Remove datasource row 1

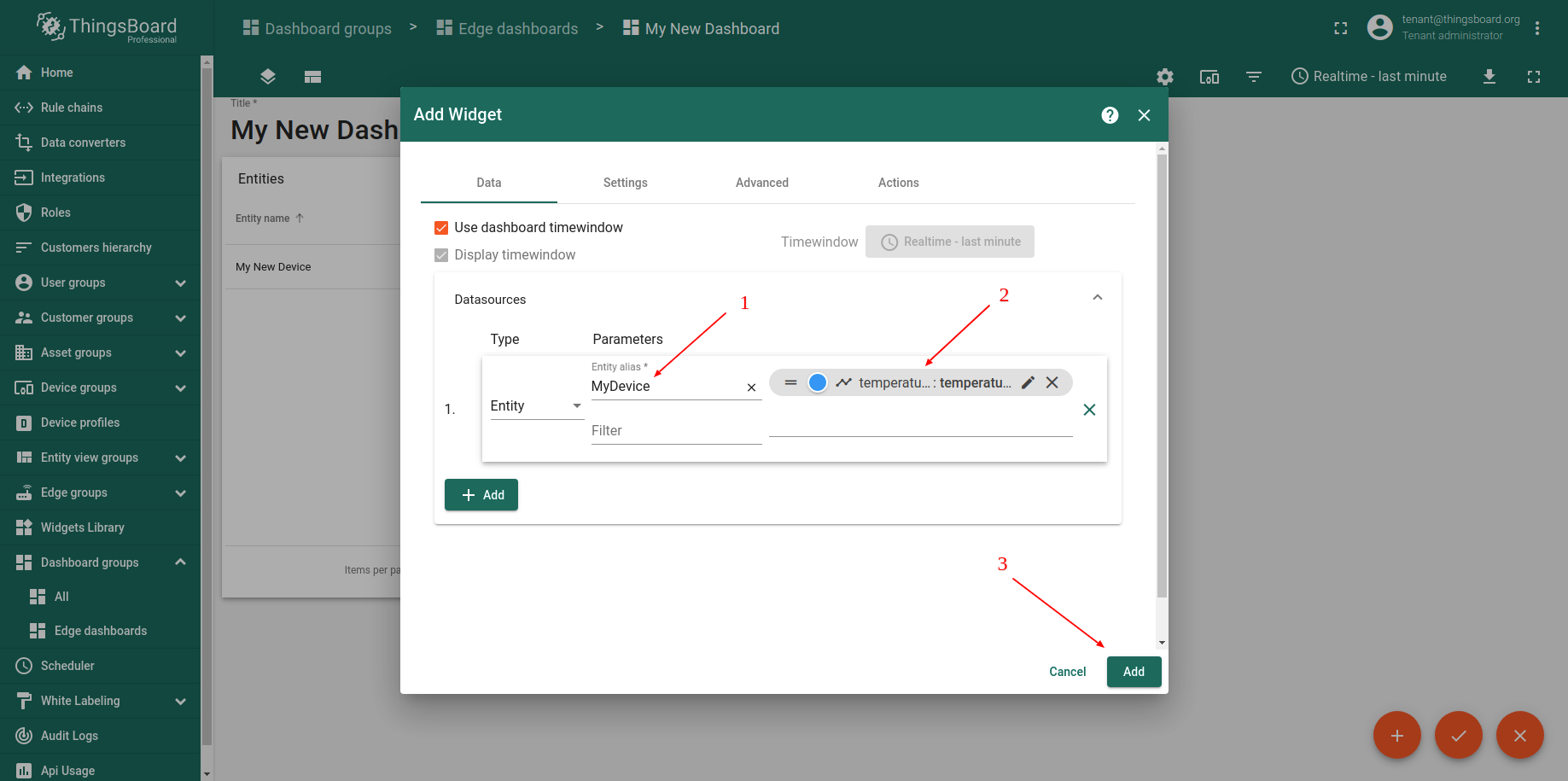pos(1089,410)
